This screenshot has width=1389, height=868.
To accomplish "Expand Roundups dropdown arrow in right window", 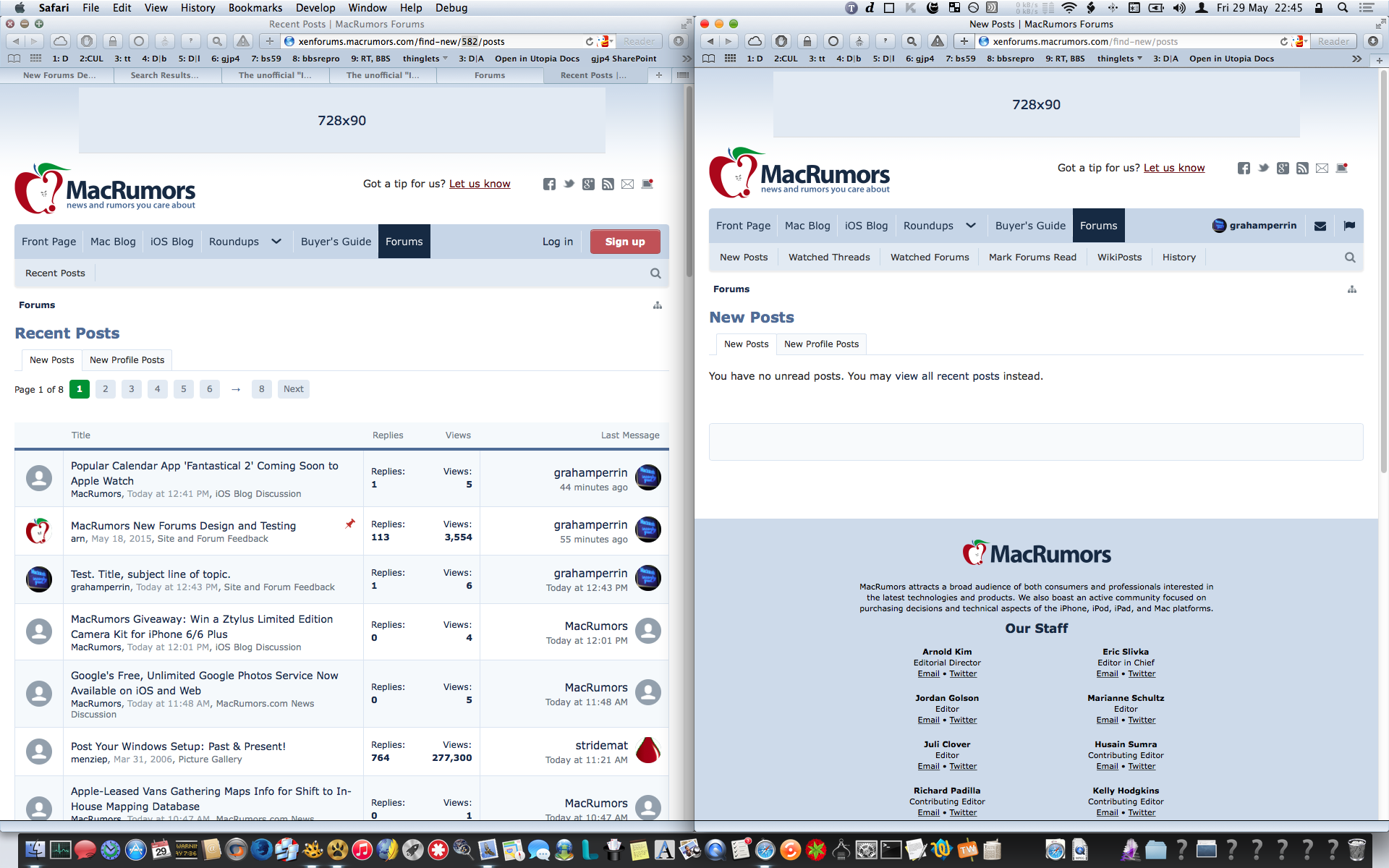I will (971, 226).
